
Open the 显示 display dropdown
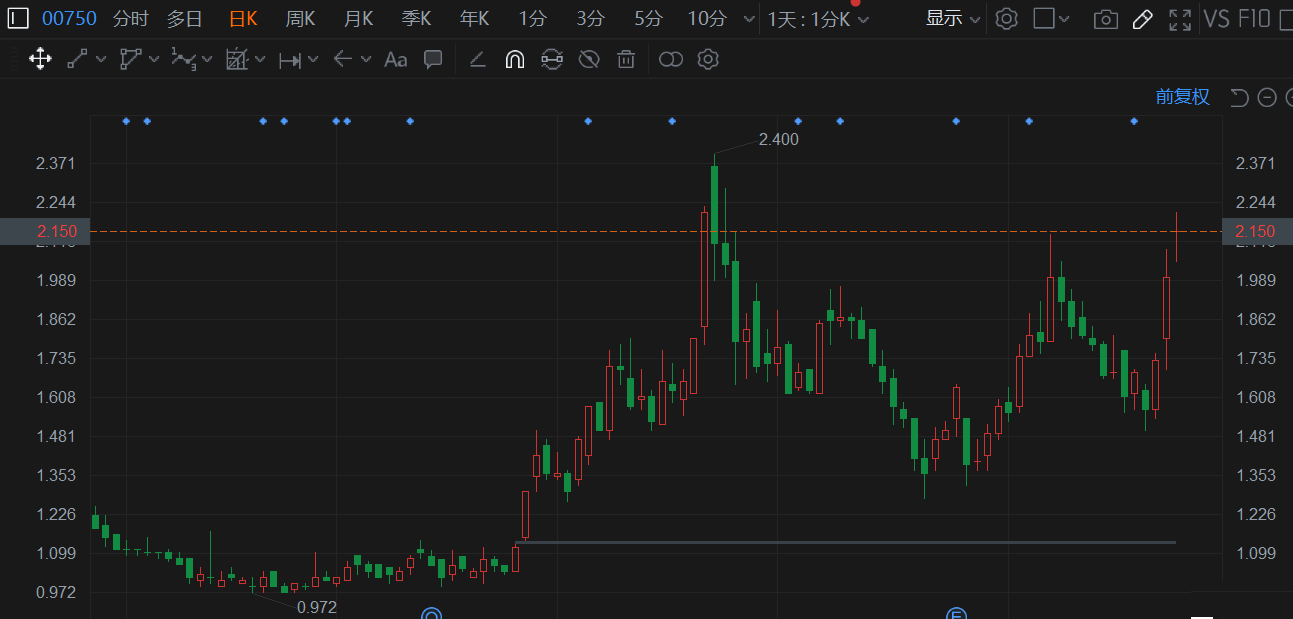coord(952,18)
